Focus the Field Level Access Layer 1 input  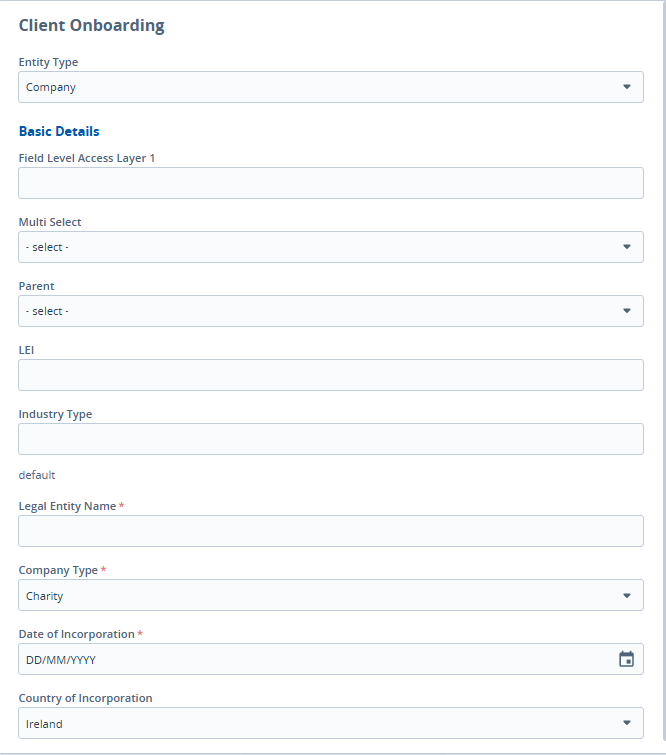[330, 183]
